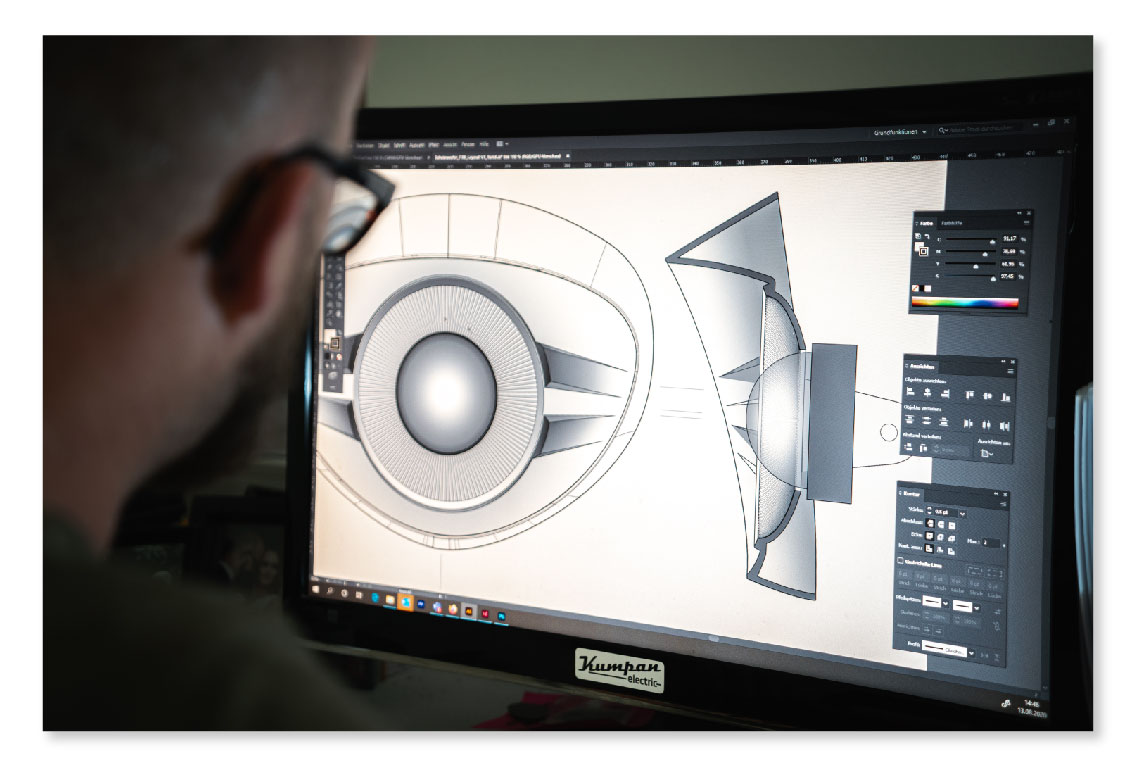Toggle the round cap option beside Abschluss
The width and height of the screenshot is (1136, 767).
coord(942,522)
